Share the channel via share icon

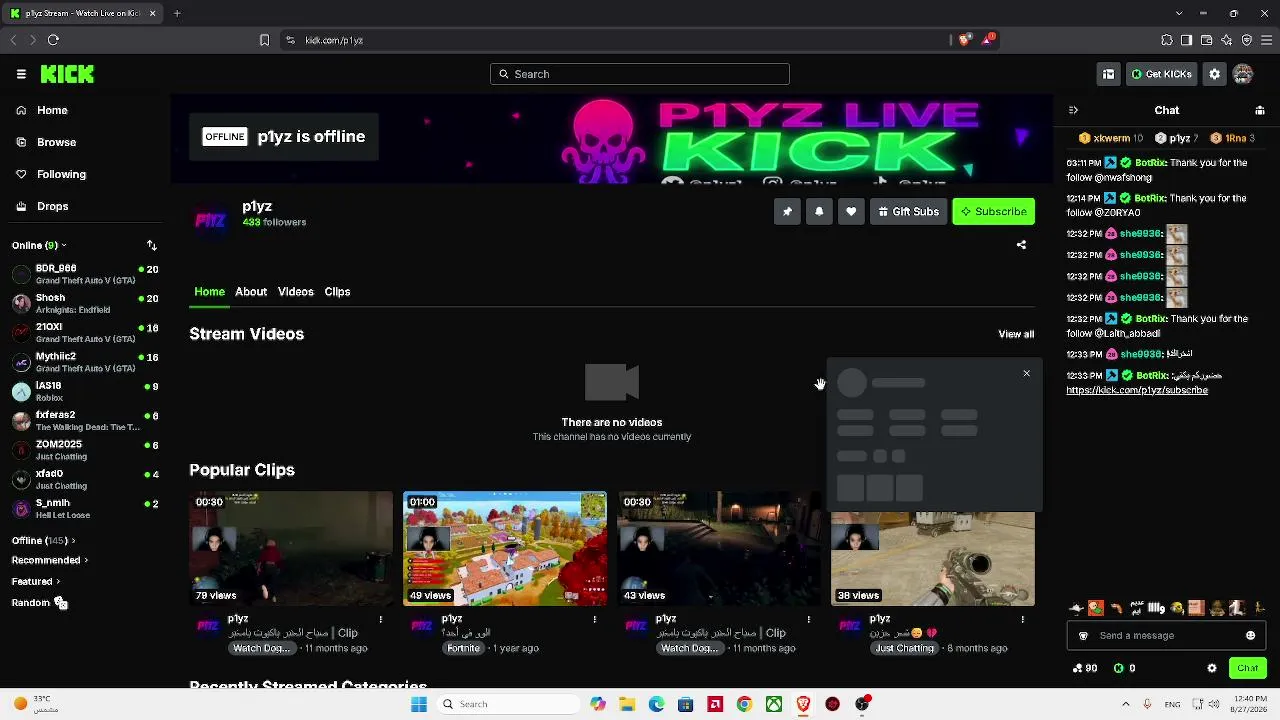click(x=1021, y=245)
